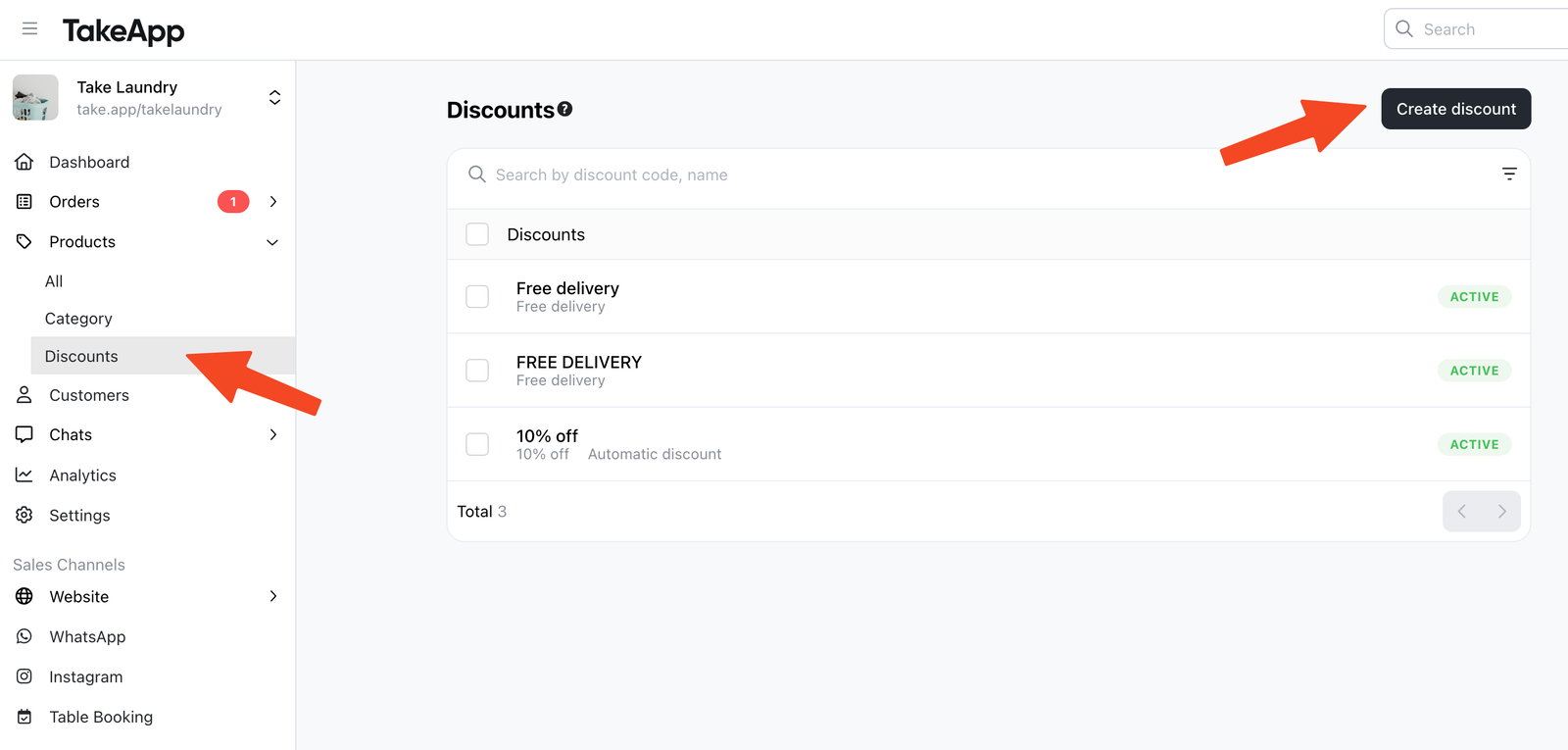Click the Dashboard home icon
Image resolution: width=1568 pixels, height=750 pixels.
24,162
